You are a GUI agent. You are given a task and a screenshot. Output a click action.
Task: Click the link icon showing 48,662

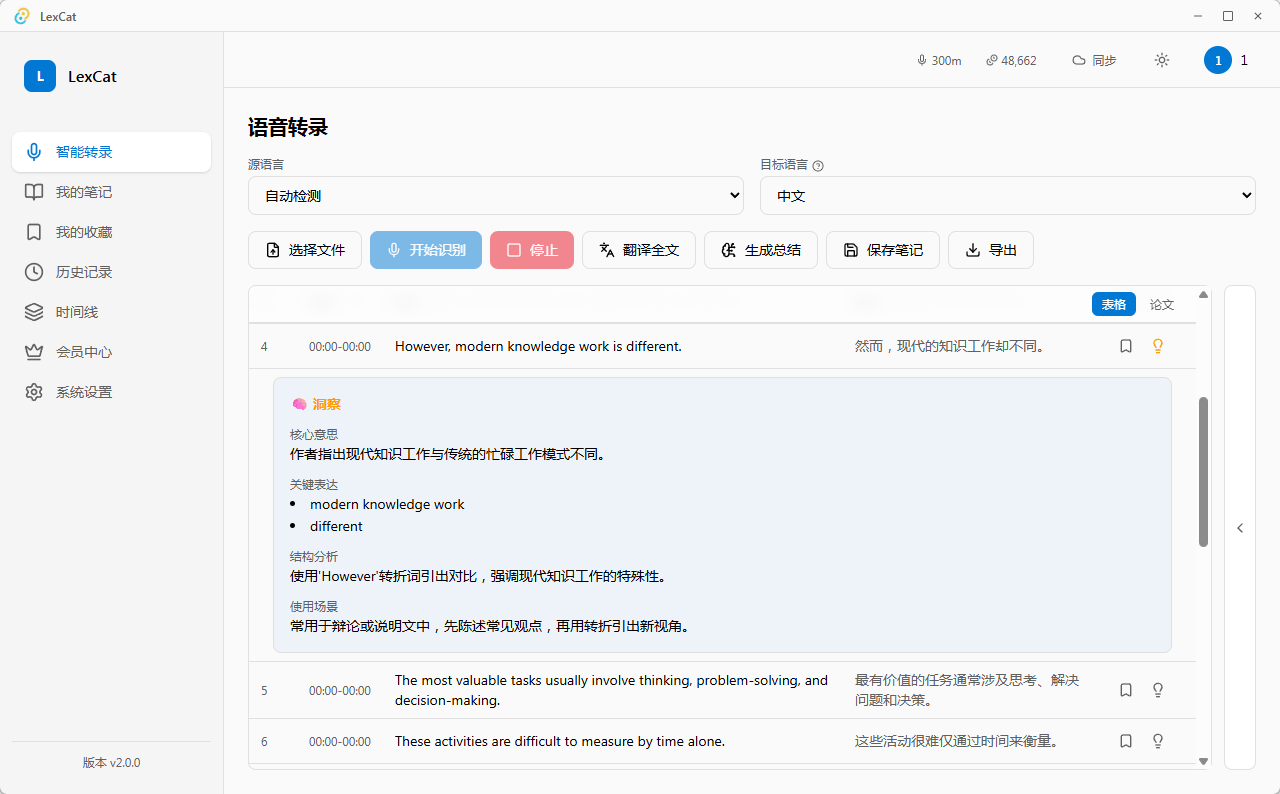pyautogui.click(x=1011, y=60)
